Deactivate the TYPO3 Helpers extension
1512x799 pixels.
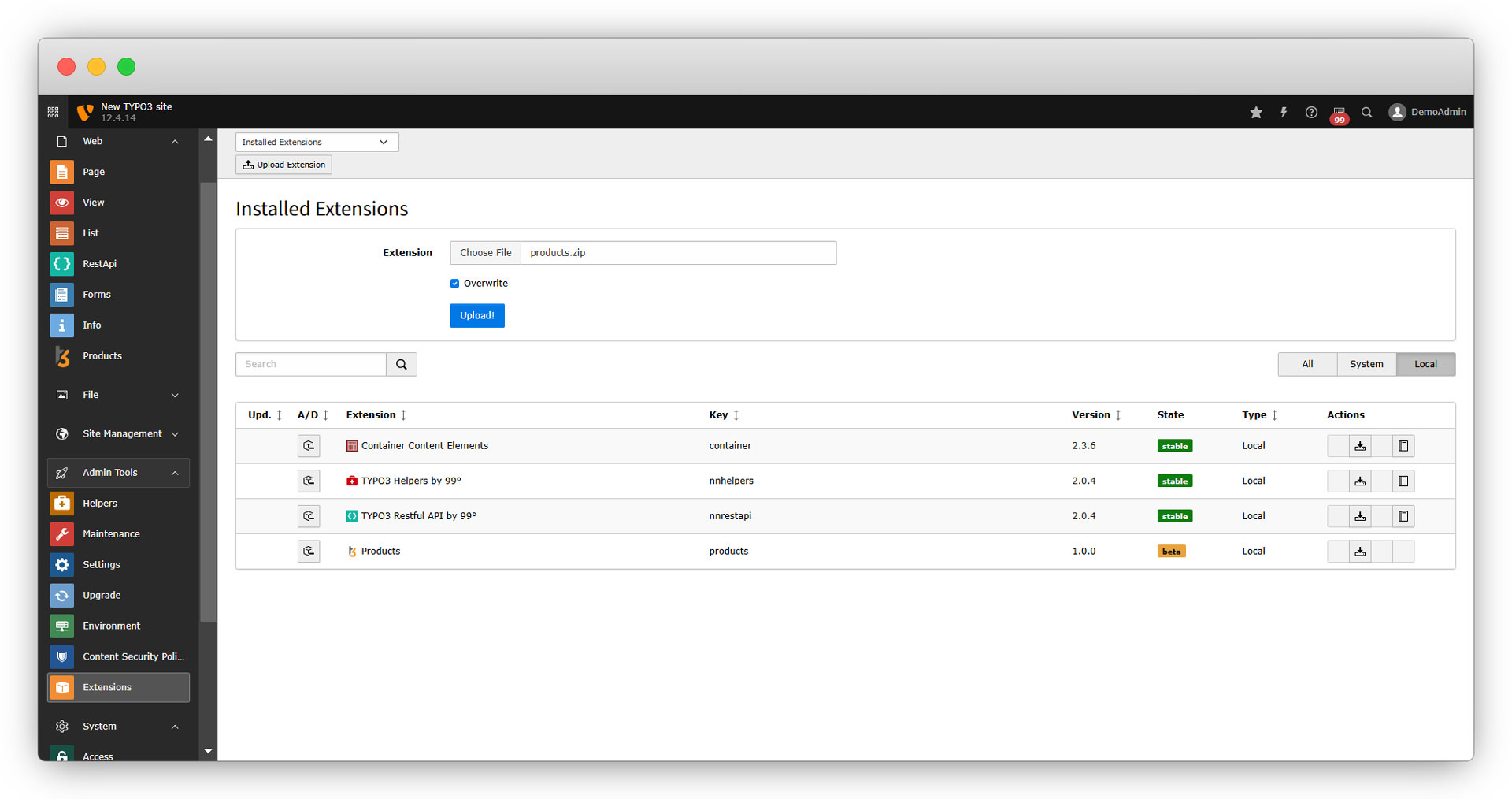click(x=309, y=481)
